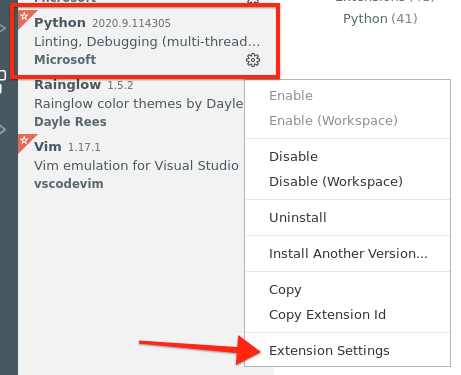
Task: Choose Disable from the context menu
Action: tap(293, 157)
